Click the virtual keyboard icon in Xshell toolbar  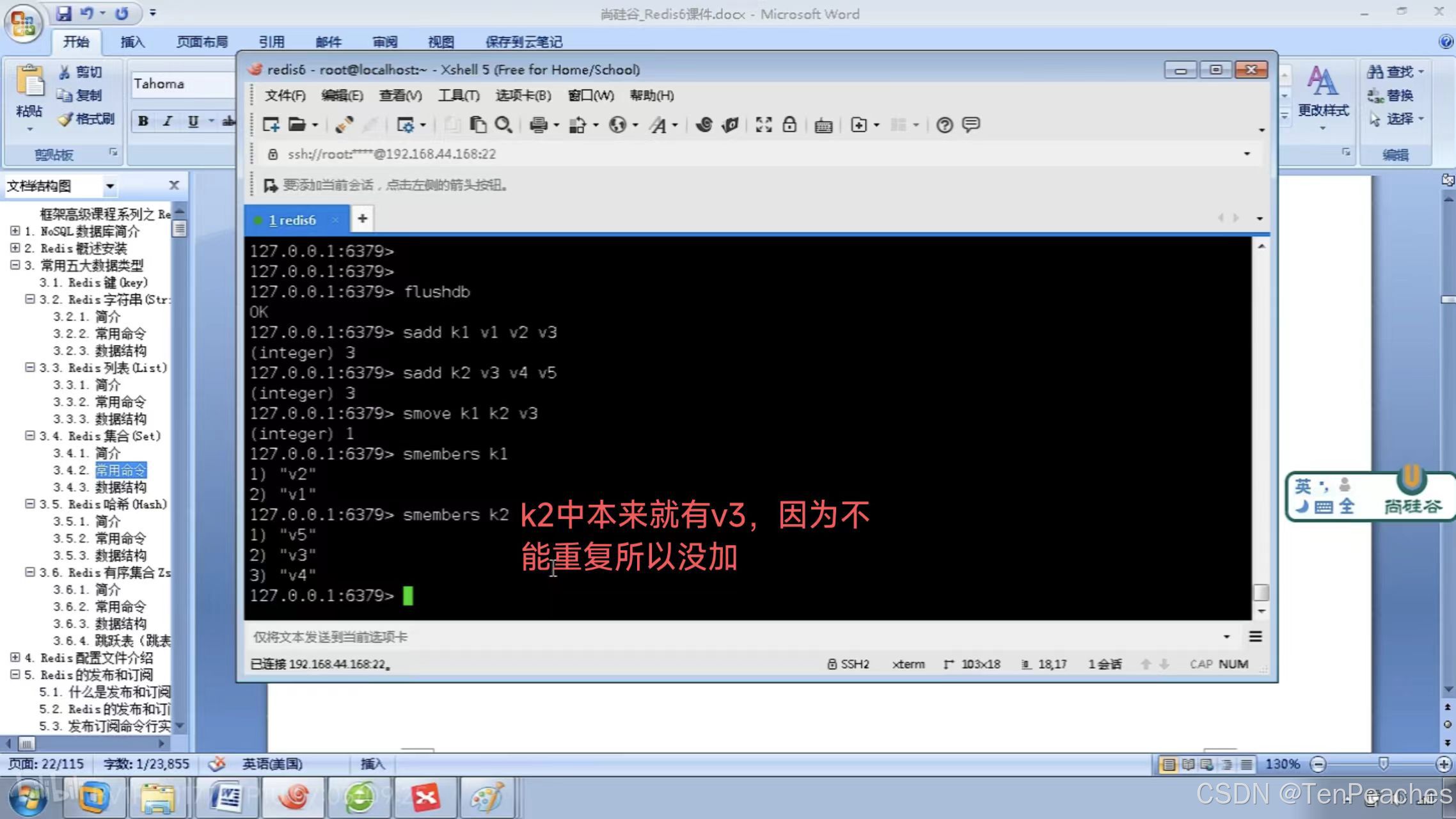pyautogui.click(x=823, y=125)
